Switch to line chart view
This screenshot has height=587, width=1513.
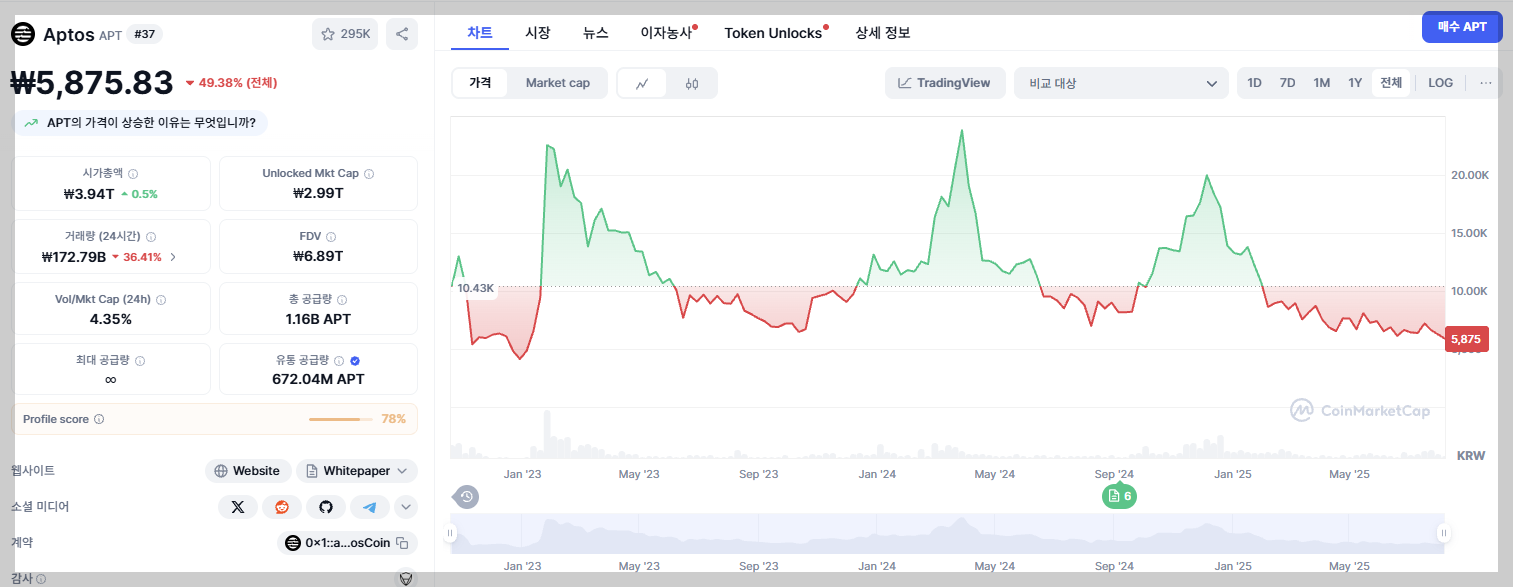click(643, 83)
